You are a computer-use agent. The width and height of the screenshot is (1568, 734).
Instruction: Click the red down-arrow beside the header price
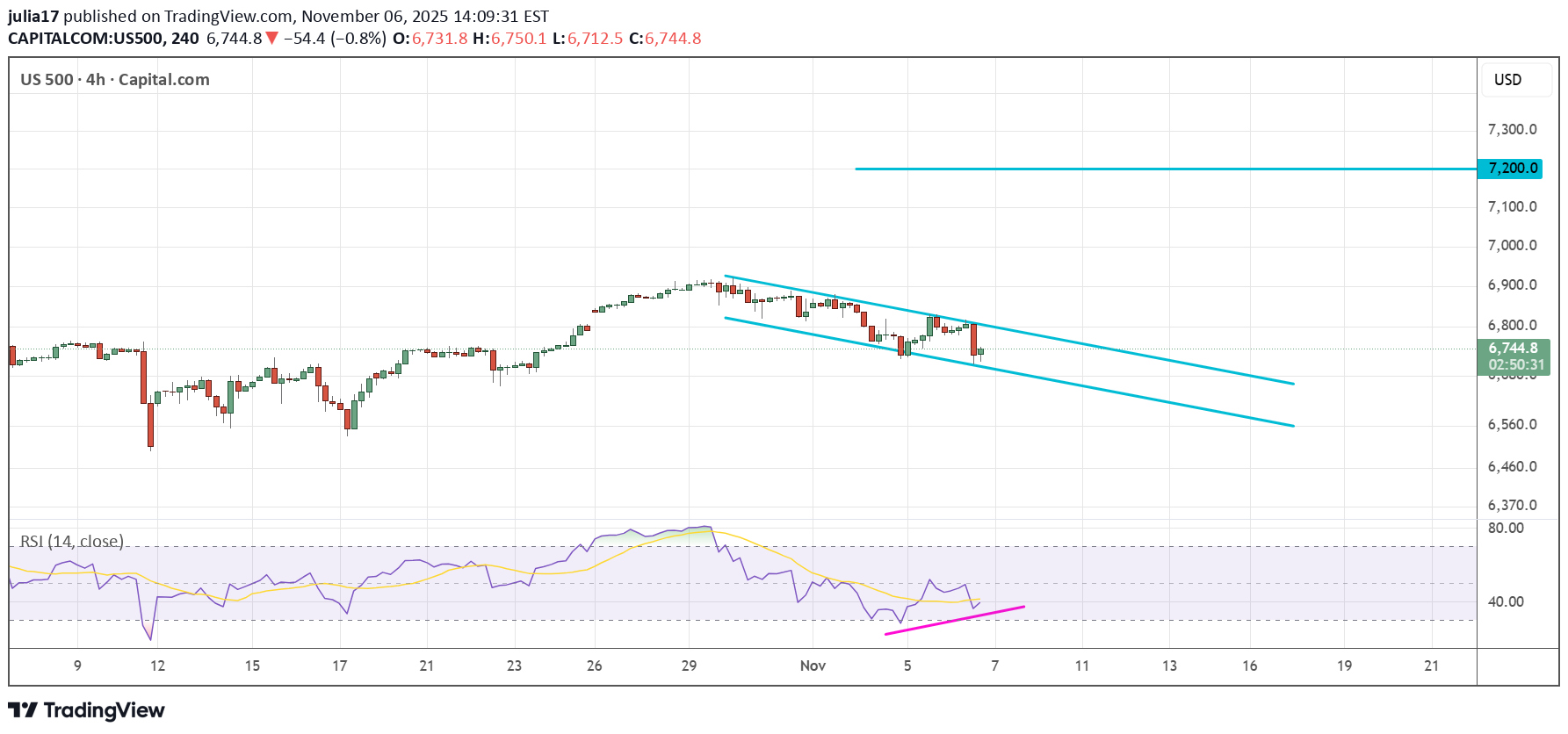(x=272, y=39)
